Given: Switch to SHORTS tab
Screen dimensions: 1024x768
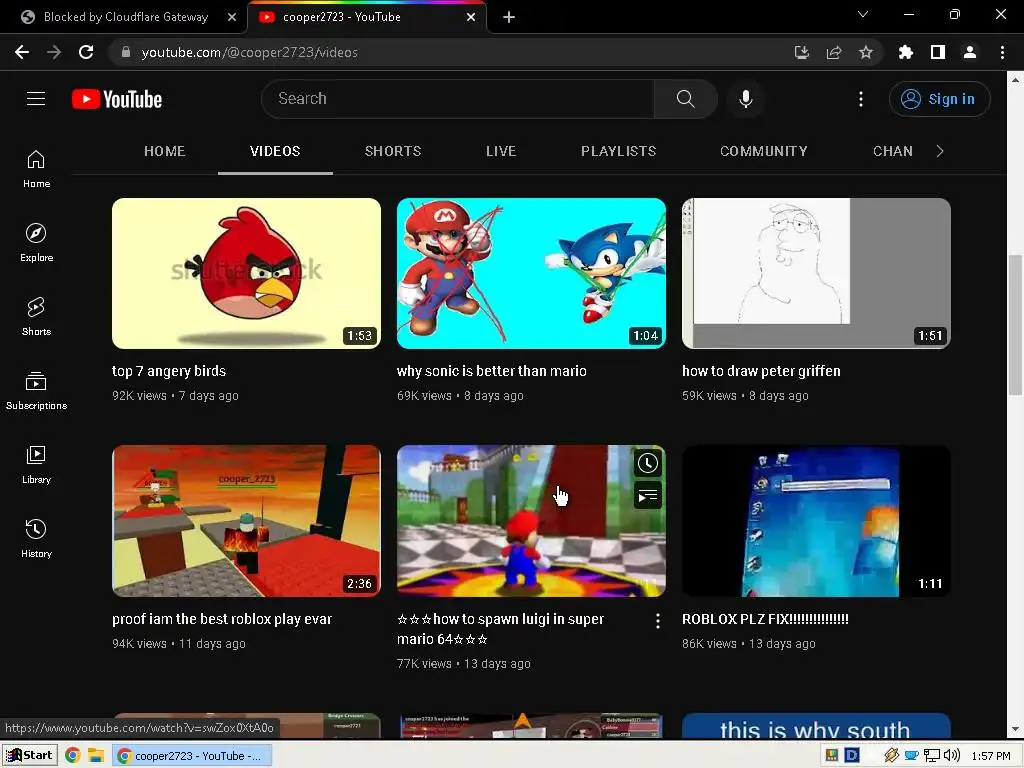Looking at the screenshot, I should [392, 151].
